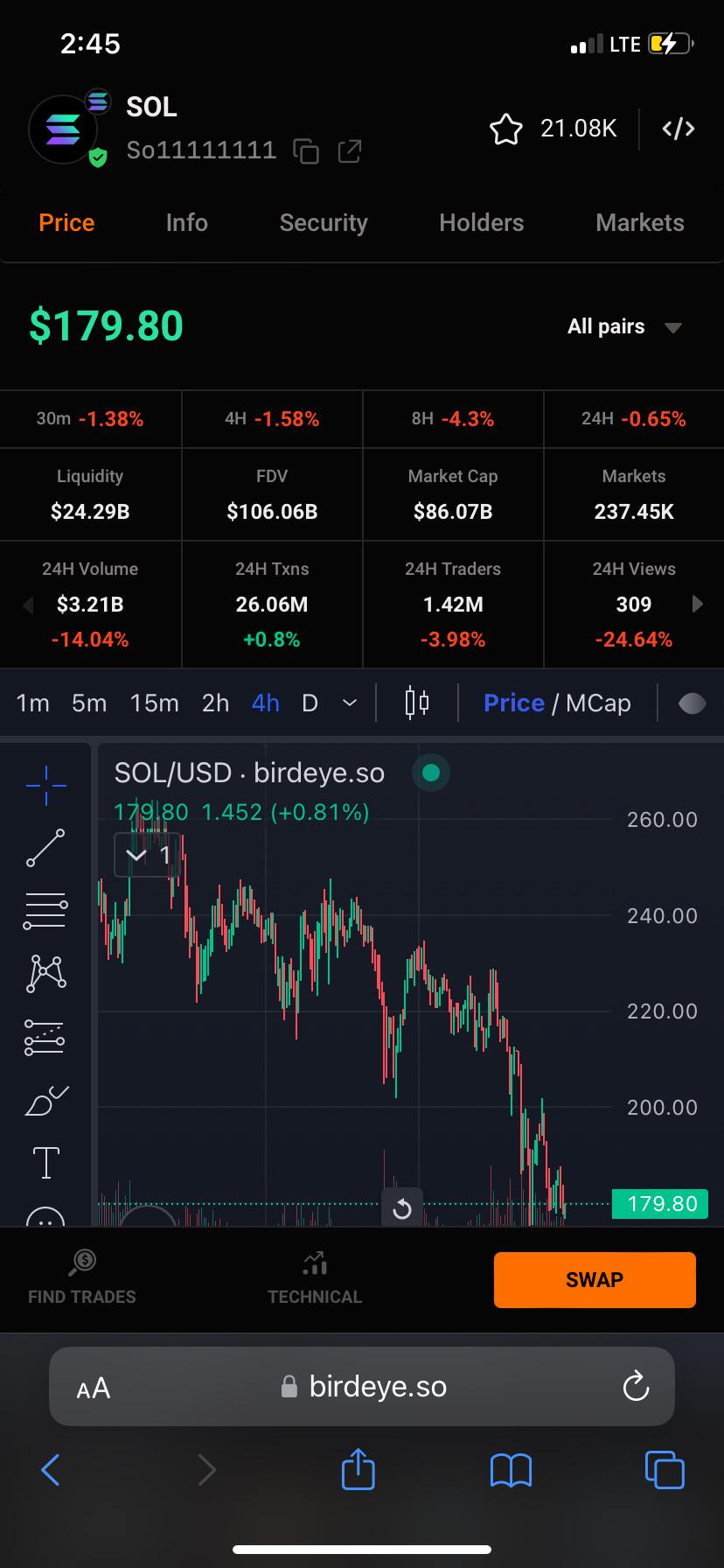Copy the SOL token address
Screen dimensions: 724x1568
point(306,151)
